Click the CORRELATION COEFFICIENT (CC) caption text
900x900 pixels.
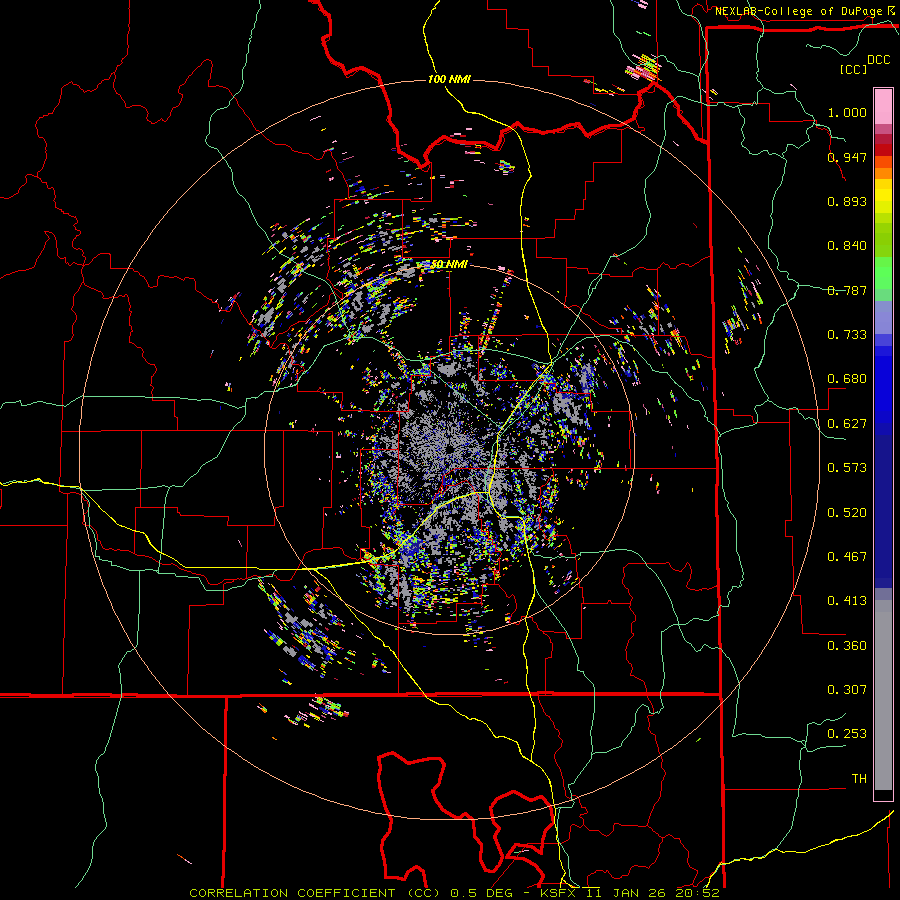[315, 893]
